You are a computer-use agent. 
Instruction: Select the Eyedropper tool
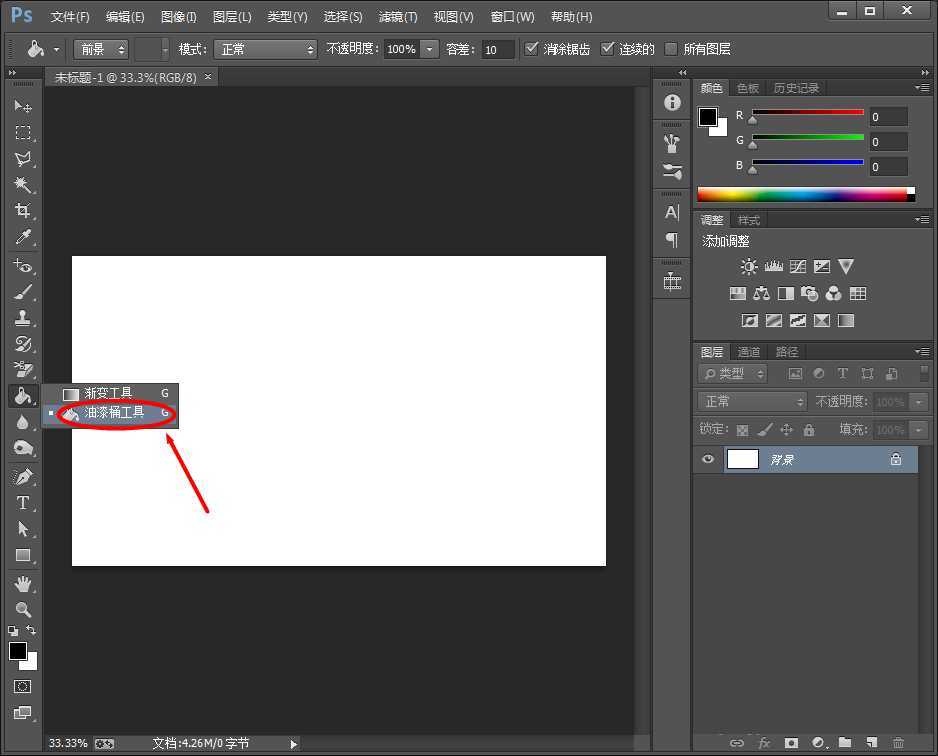coord(24,237)
